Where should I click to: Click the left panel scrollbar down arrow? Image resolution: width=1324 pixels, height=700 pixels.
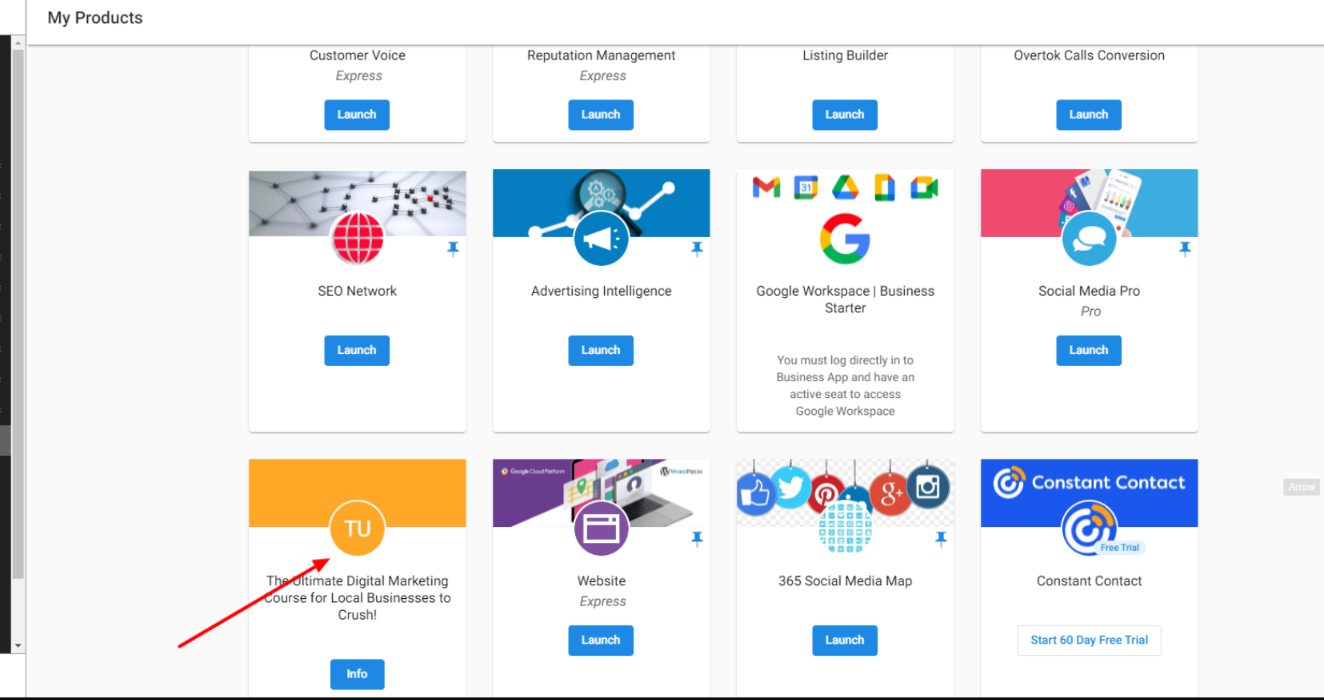pos(18,646)
